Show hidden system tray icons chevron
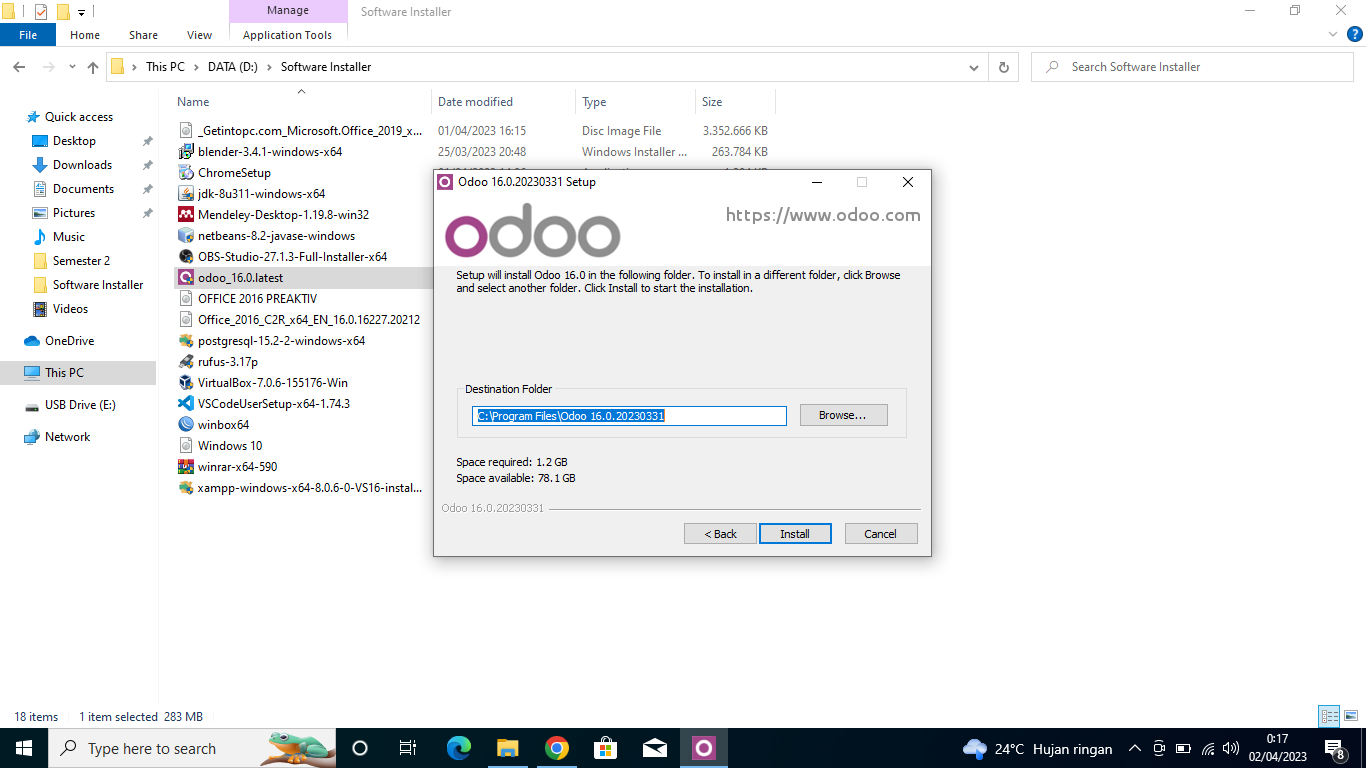Viewport: 1366px width, 768px height. click(1135, 748)
